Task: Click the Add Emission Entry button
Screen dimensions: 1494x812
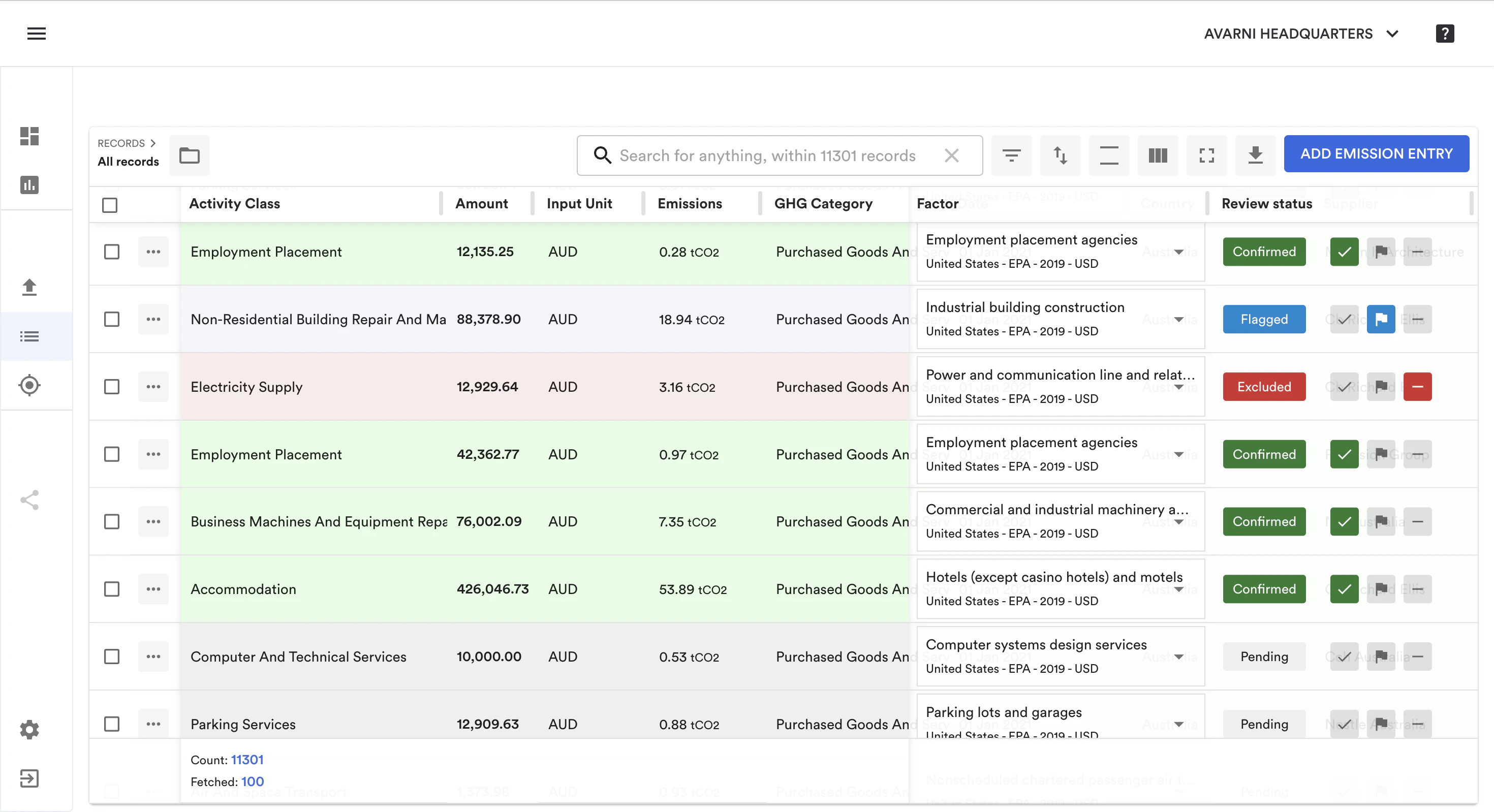Action: [x=1376, y=153]
